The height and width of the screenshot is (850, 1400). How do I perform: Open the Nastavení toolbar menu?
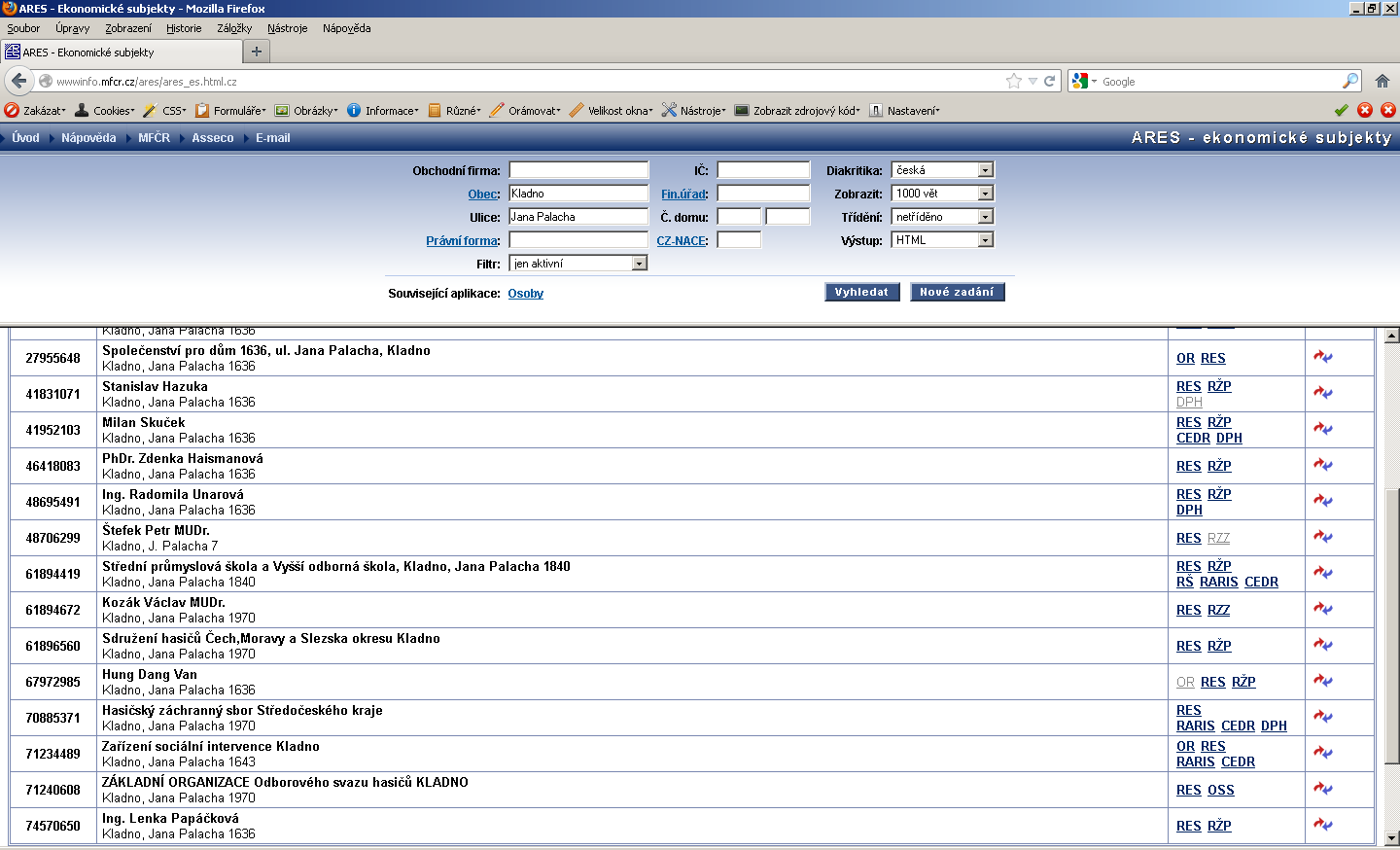point(904,111)
